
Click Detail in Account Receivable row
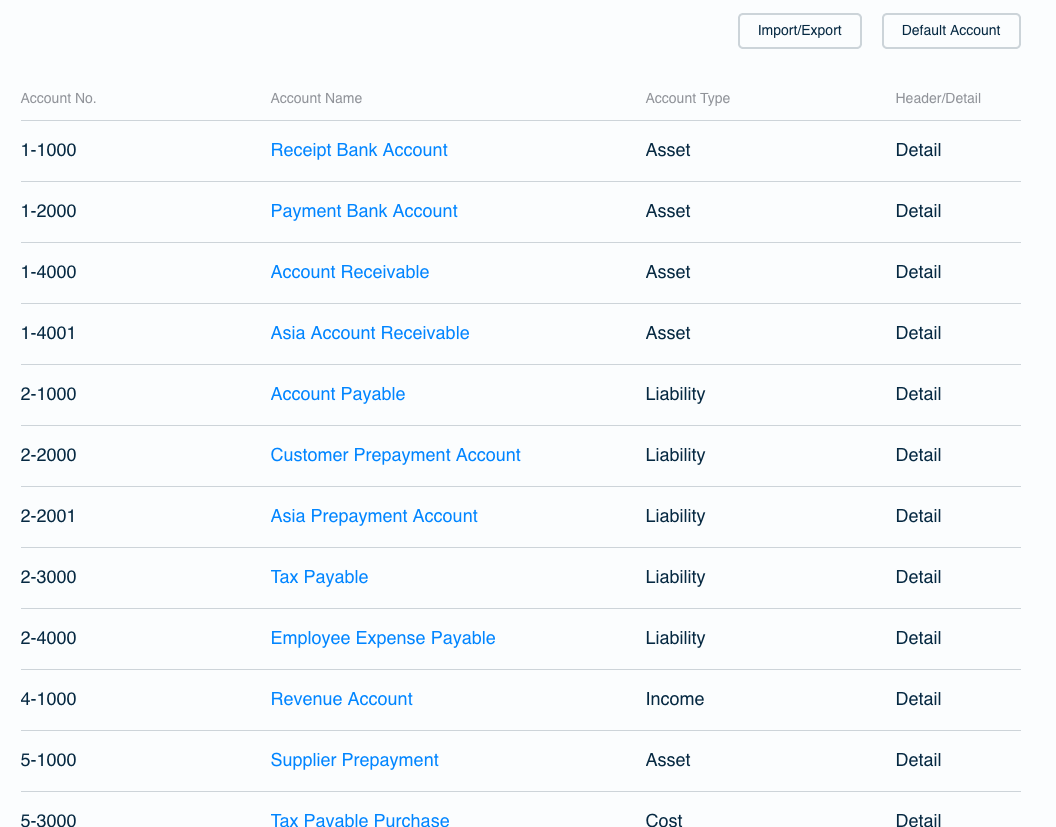918,272
